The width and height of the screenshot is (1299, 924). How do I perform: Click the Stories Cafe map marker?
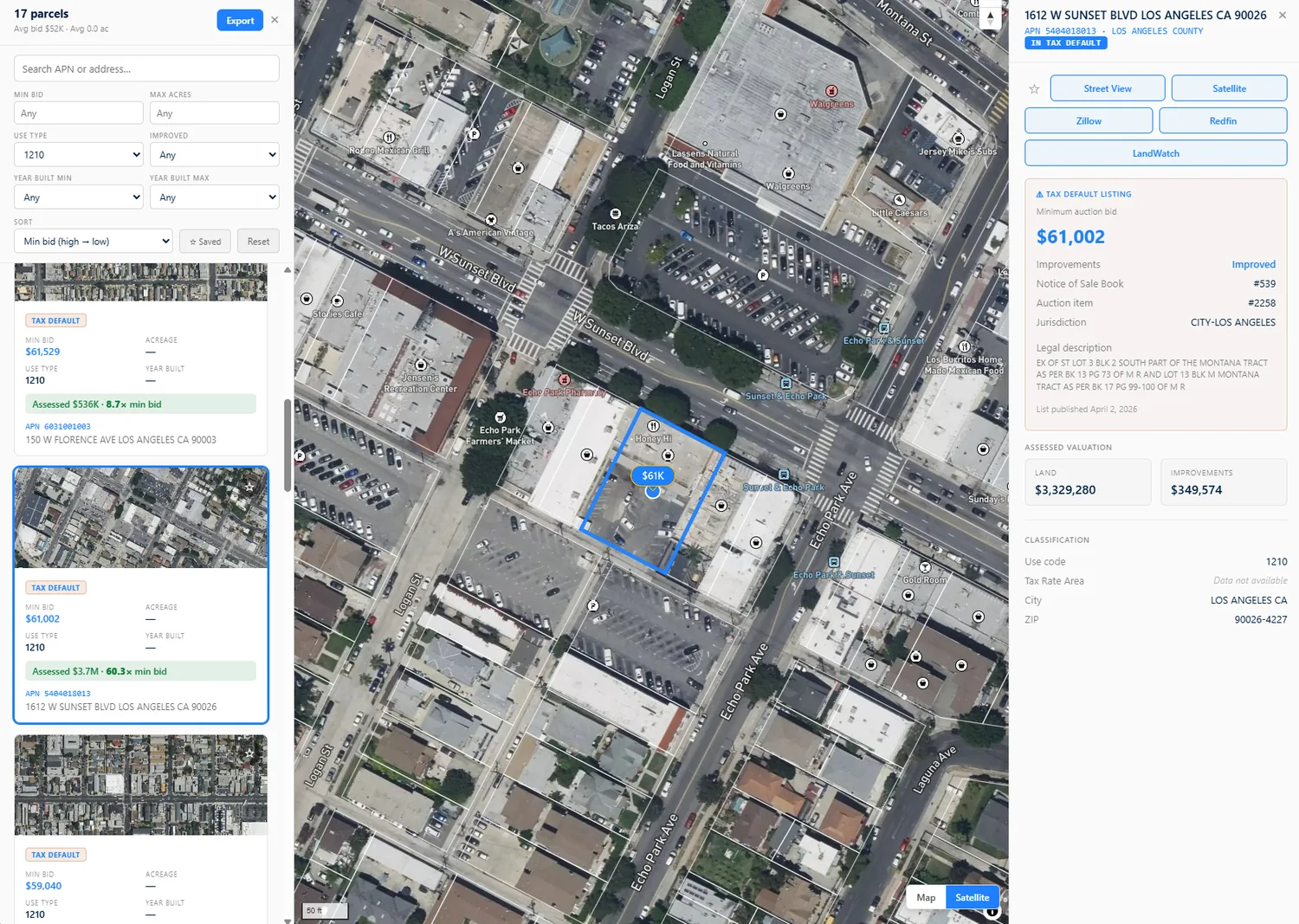[337, 301]
